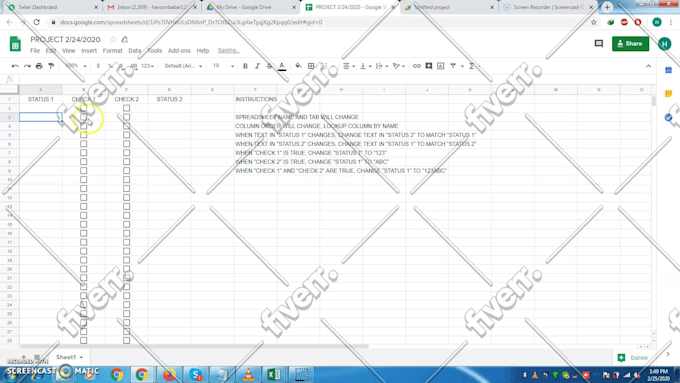
Task: Create a filter with funnel icon
Action: coord(453,66)
